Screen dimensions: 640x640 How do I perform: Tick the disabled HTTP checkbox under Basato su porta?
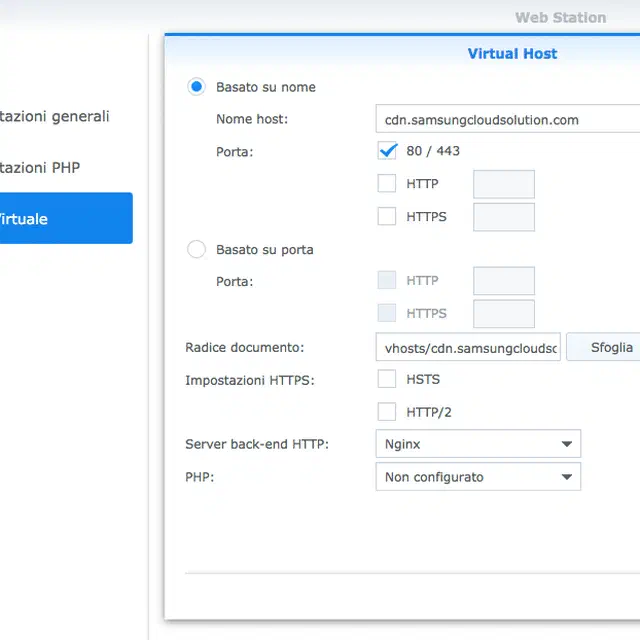coord(387,280)
